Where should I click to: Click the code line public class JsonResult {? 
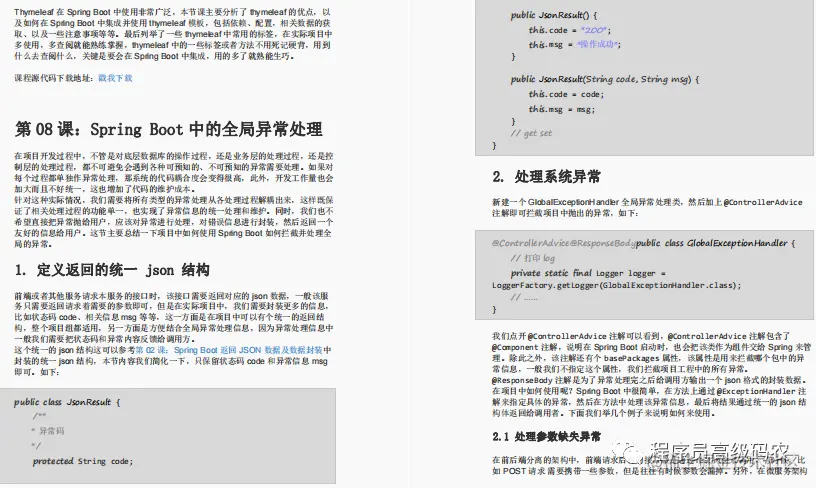67,402
